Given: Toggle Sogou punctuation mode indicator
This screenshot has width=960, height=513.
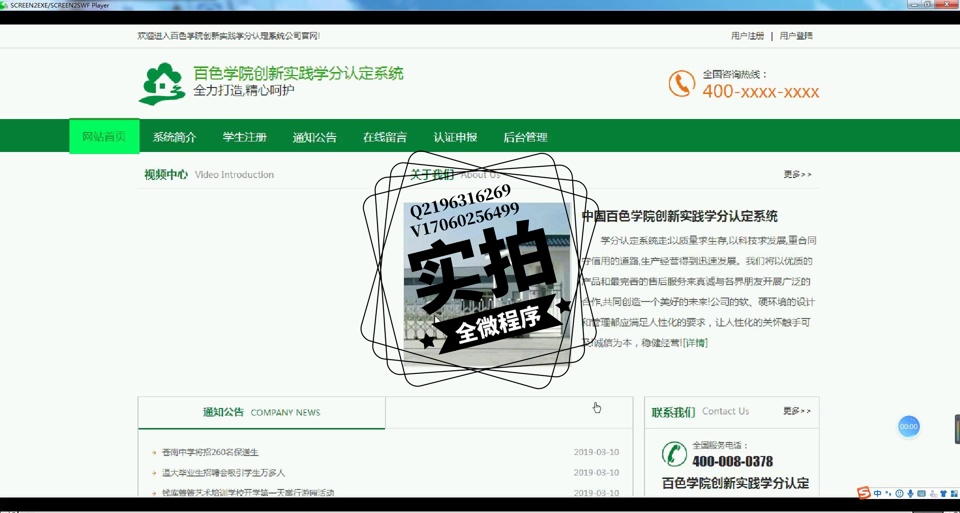Looking at the screenshot, I should pyautogui.click(x=888, y=493).
